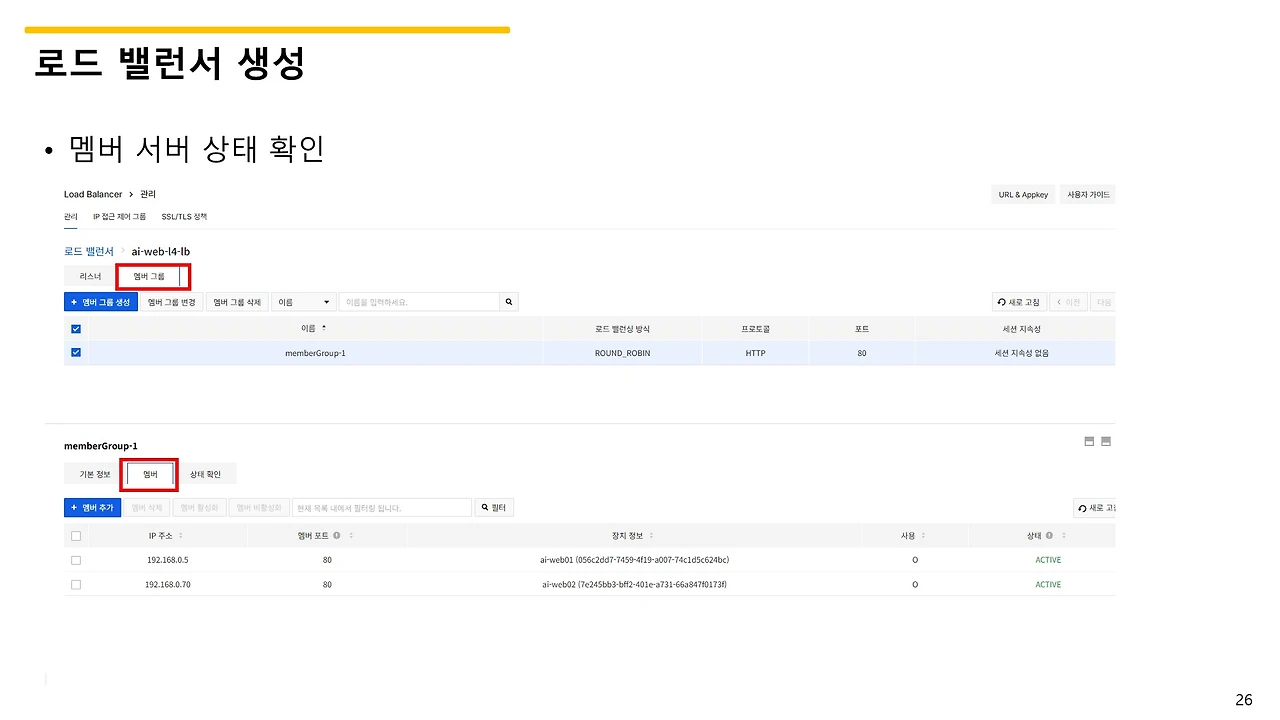Image resolution: width=1280 pixels, height=720 pixels.
Task: Click the 멤버 추가 button
Action: [x=94, y=508]
